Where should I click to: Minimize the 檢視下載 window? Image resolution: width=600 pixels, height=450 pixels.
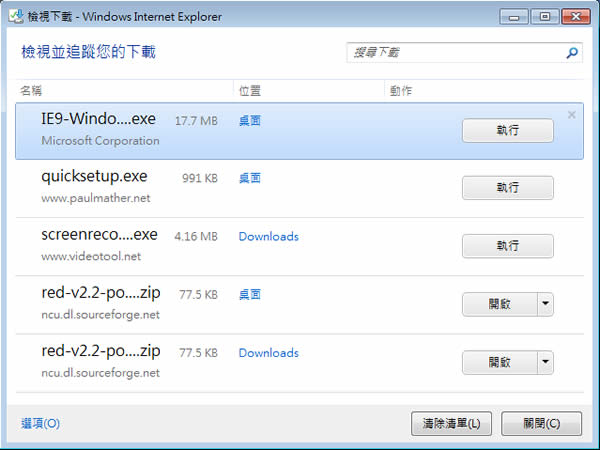click(514, 17)
